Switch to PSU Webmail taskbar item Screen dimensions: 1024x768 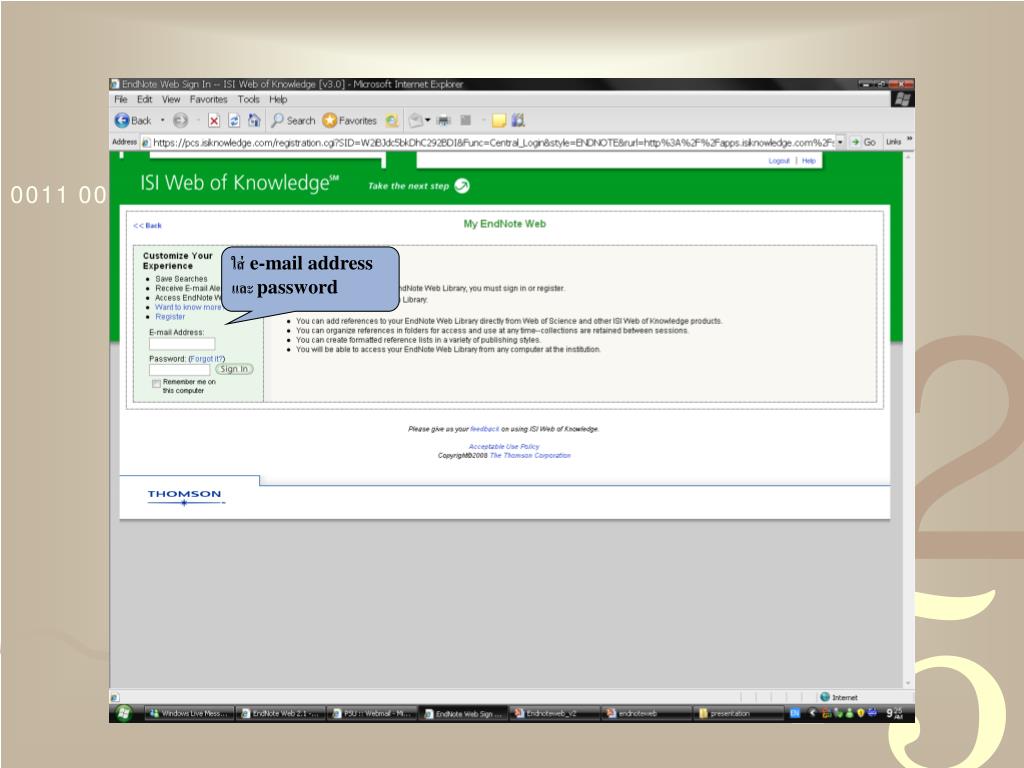[370, 714]
